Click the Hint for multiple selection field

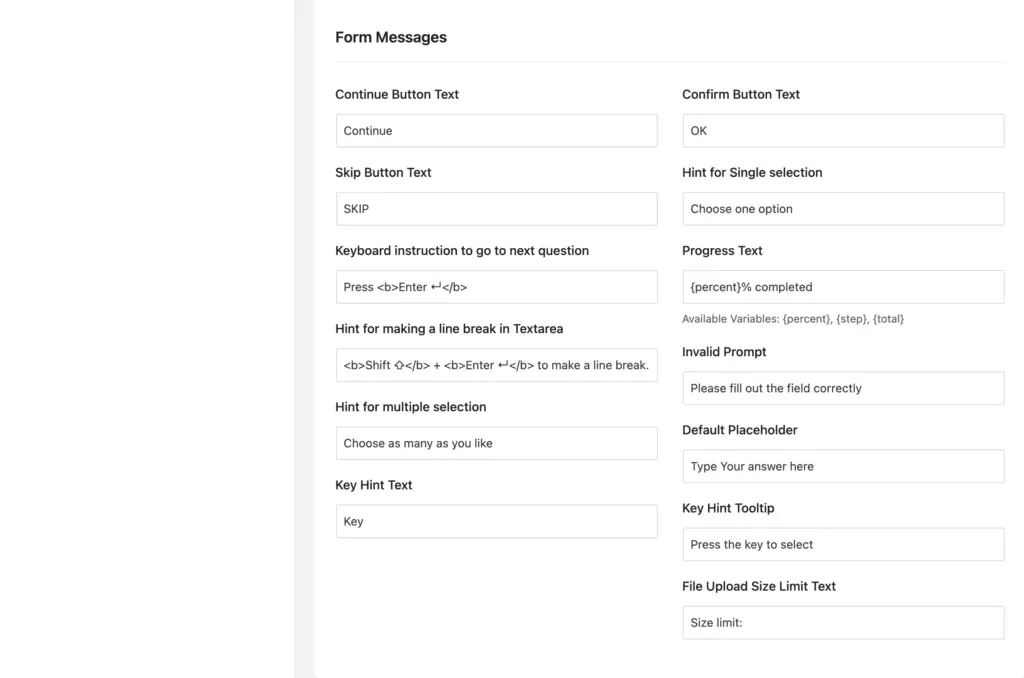click(496, 443)
